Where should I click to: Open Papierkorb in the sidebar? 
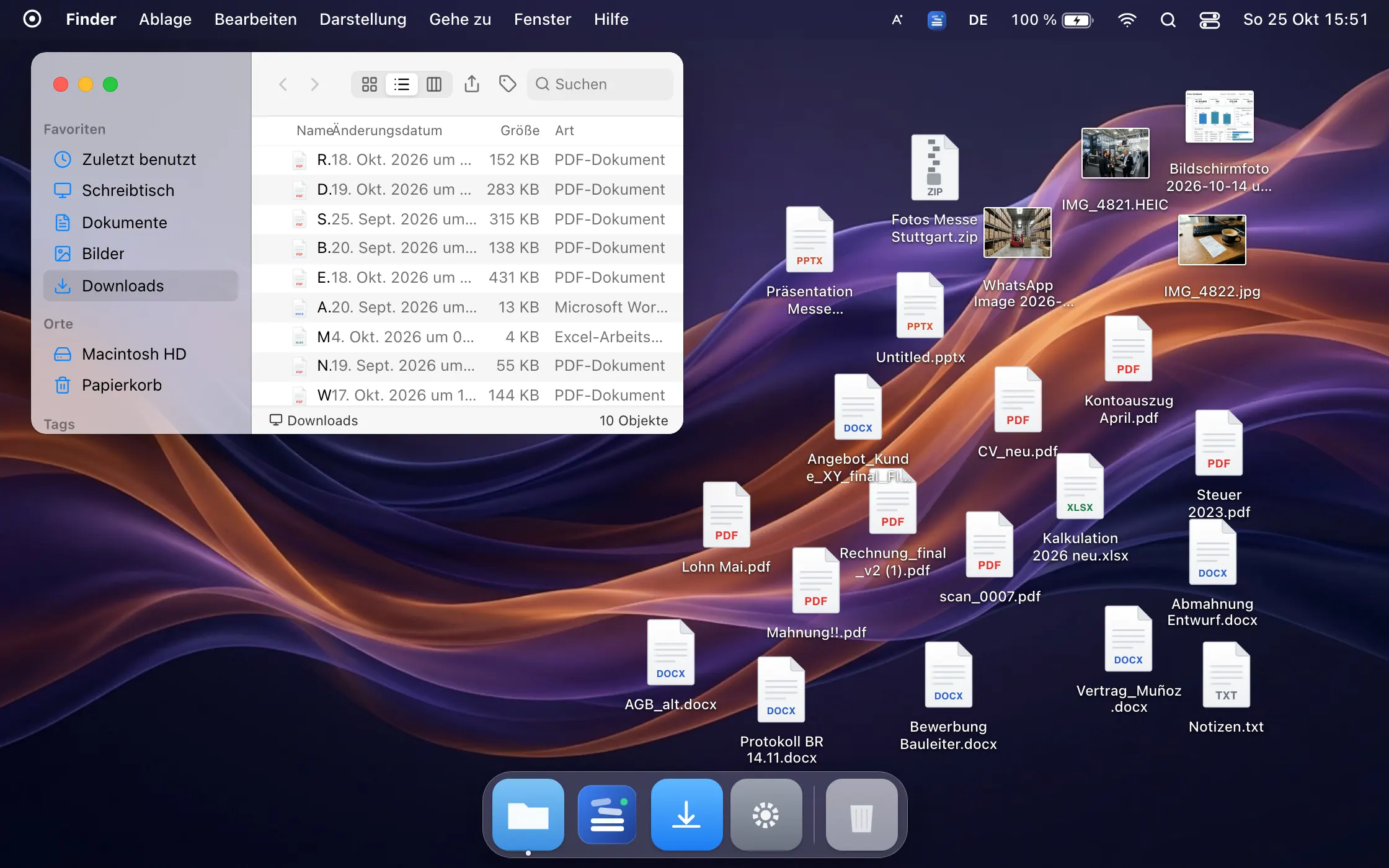[x=141, y=385]
